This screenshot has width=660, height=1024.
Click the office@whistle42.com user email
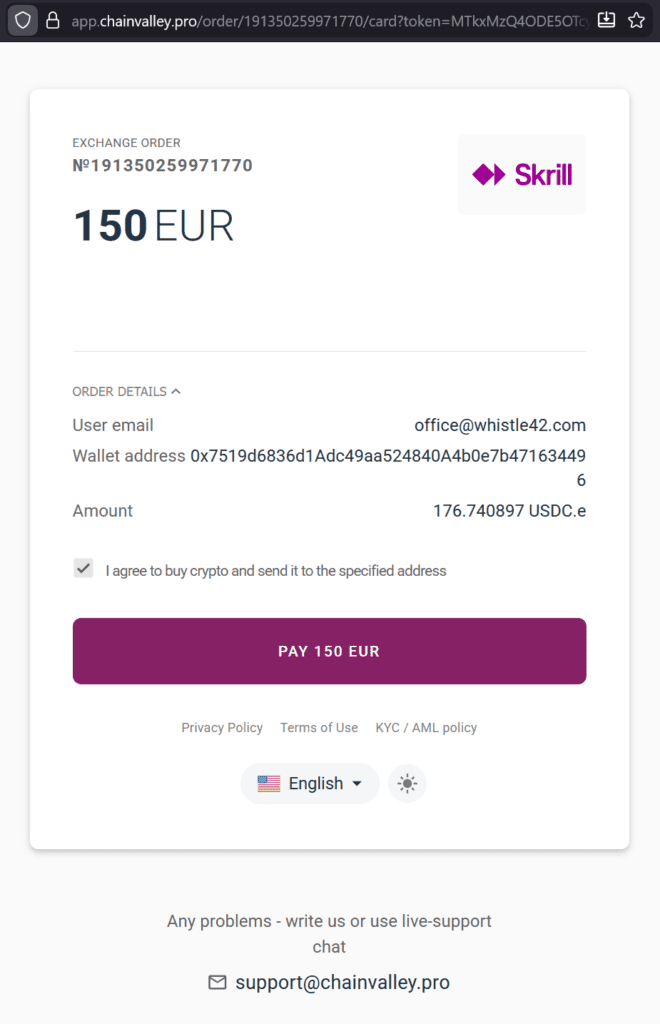click(500, 425)
